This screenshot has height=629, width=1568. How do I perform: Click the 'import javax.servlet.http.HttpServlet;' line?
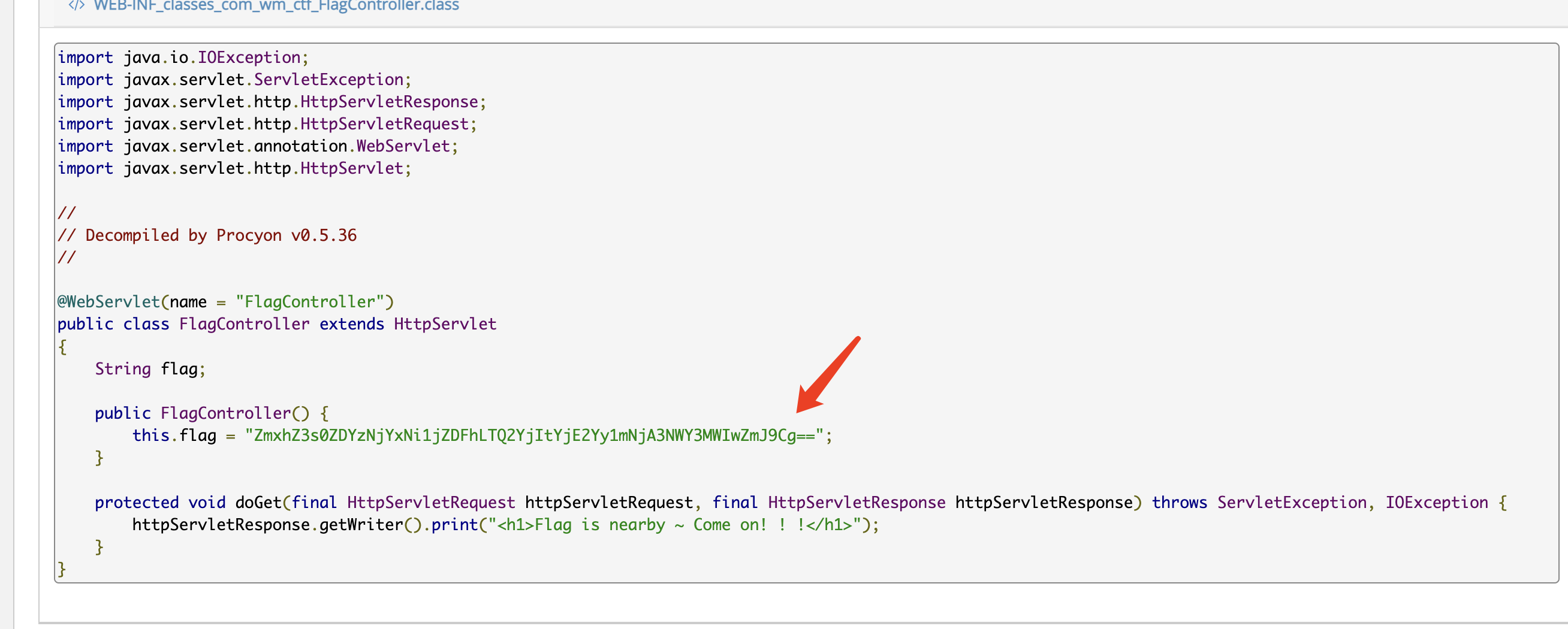[x=234, y=168]
